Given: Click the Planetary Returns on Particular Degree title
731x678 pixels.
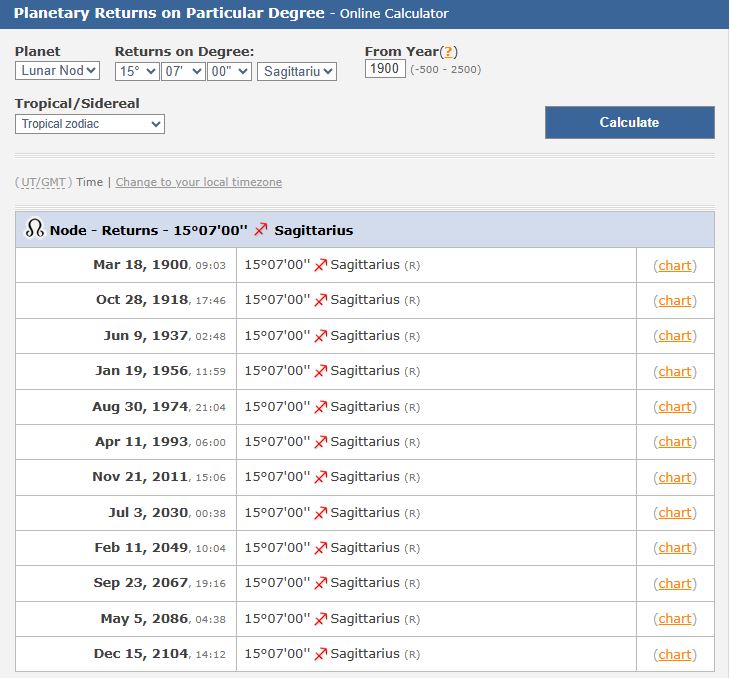Looking at the screenshot, I should (x=169, y=13).
